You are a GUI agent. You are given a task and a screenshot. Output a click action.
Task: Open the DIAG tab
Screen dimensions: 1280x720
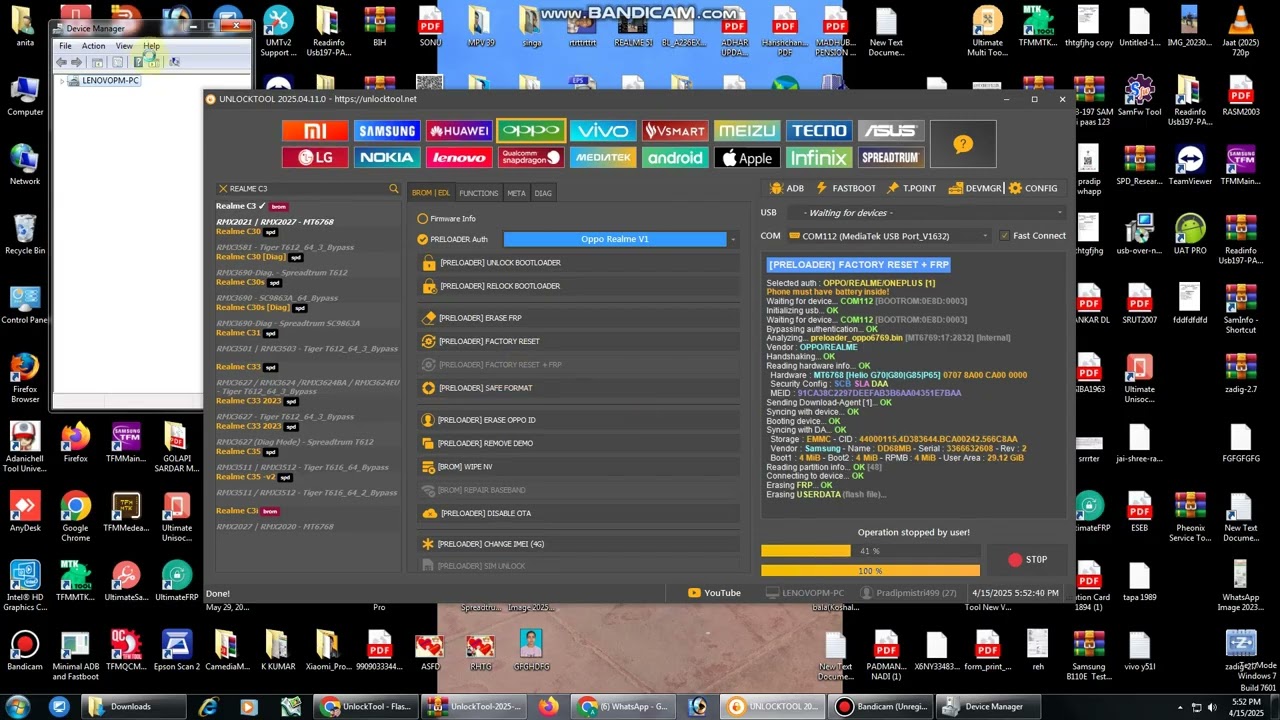pos(543,193)
